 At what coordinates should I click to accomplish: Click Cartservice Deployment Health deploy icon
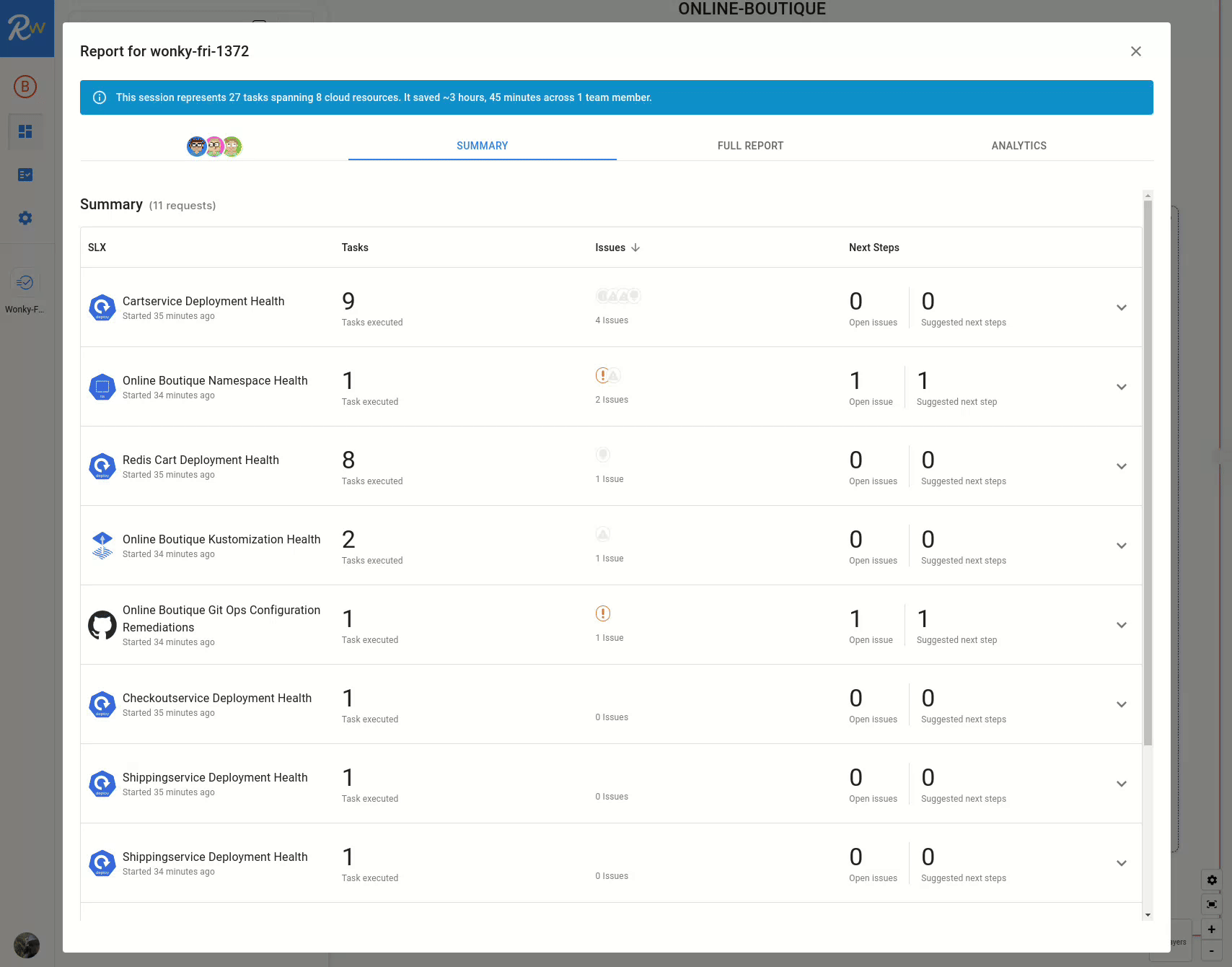pyautogui.click(x=102, y=307)
